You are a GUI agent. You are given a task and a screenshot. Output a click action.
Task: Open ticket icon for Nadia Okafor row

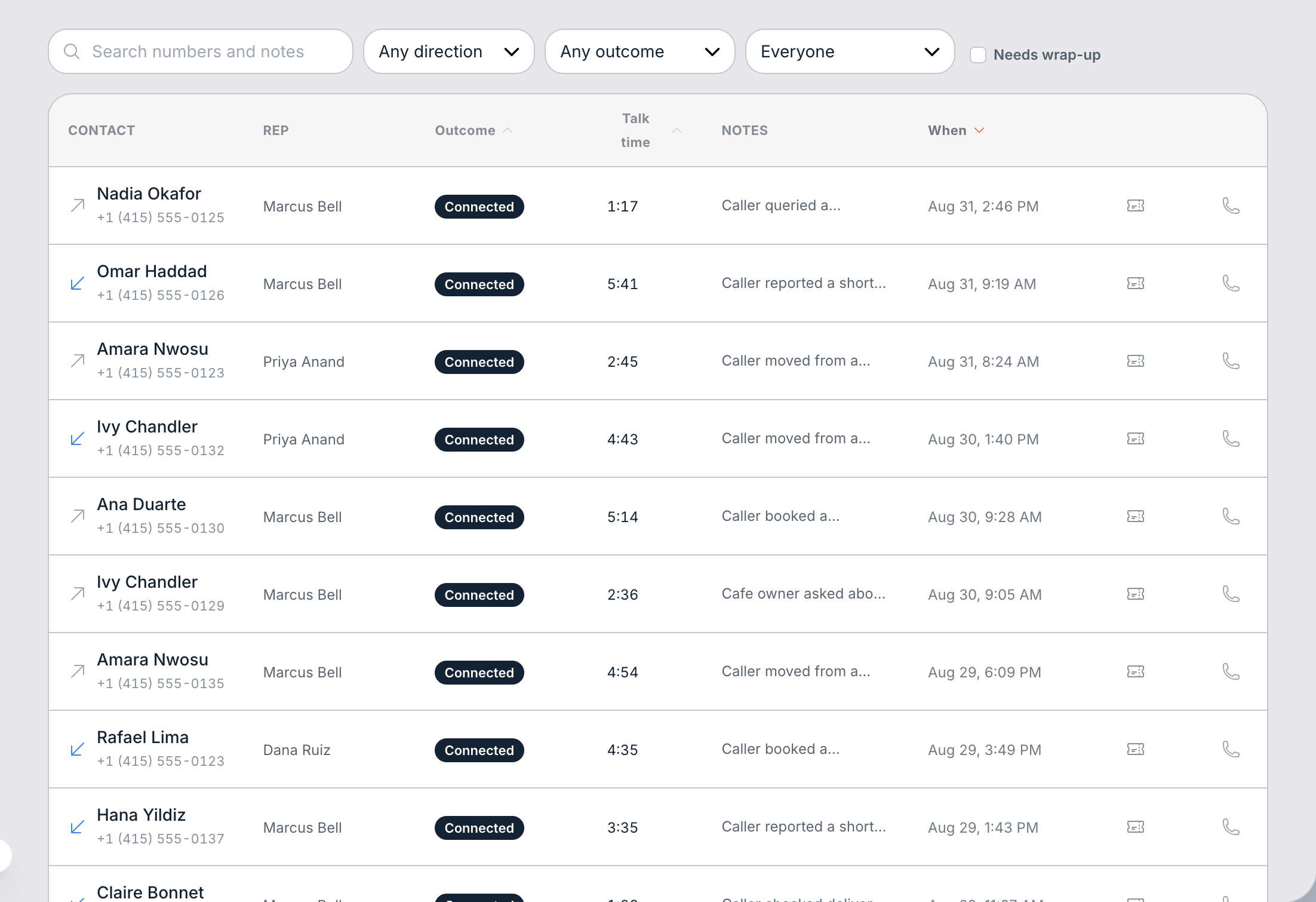(1135, 205)
